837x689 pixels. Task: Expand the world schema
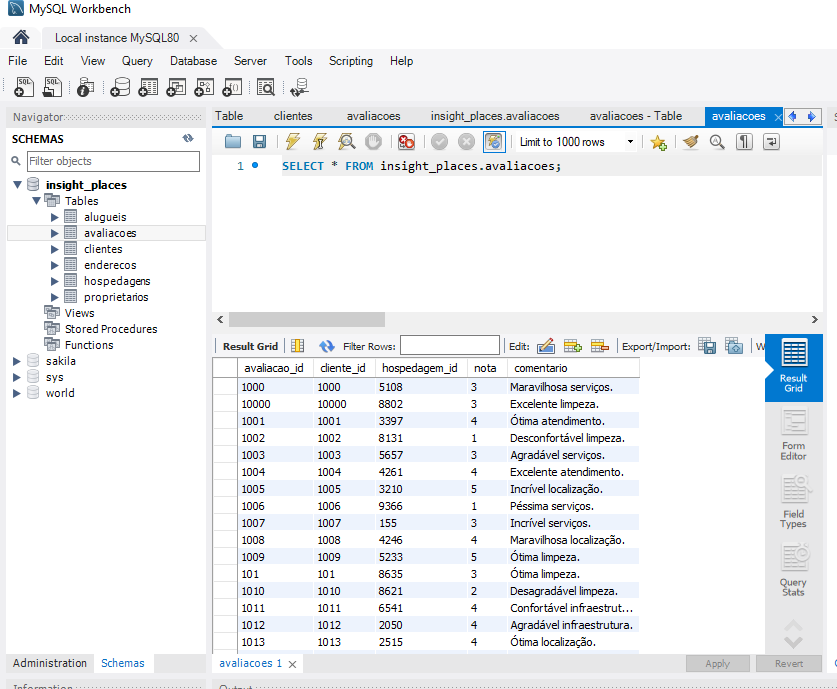[17, 393]
